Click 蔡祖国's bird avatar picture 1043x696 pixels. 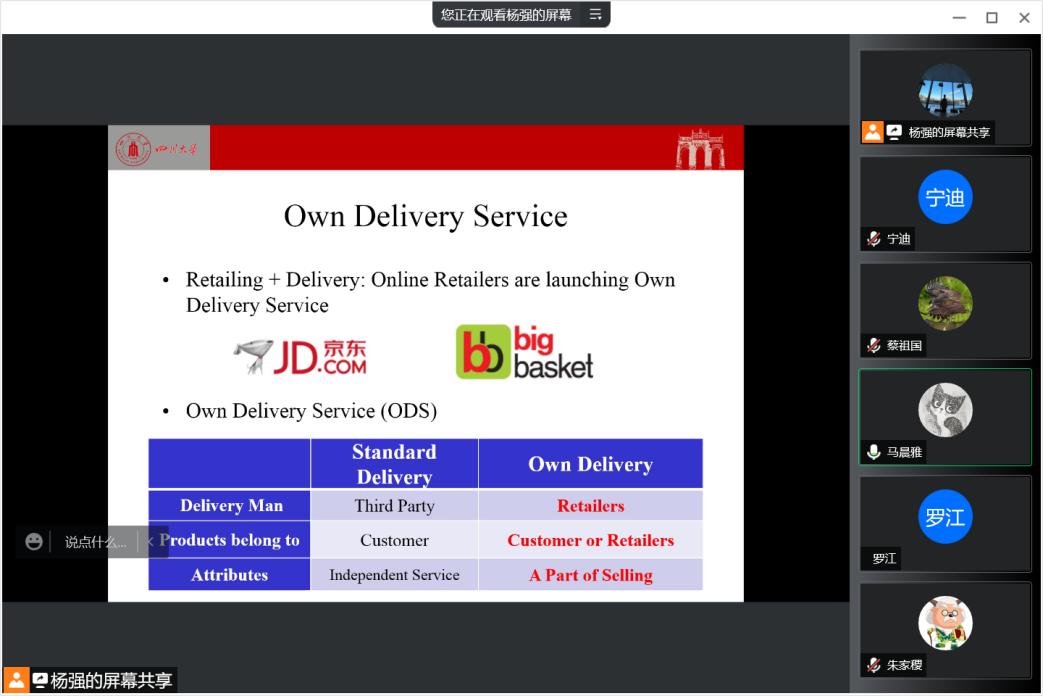pos(945,302)
